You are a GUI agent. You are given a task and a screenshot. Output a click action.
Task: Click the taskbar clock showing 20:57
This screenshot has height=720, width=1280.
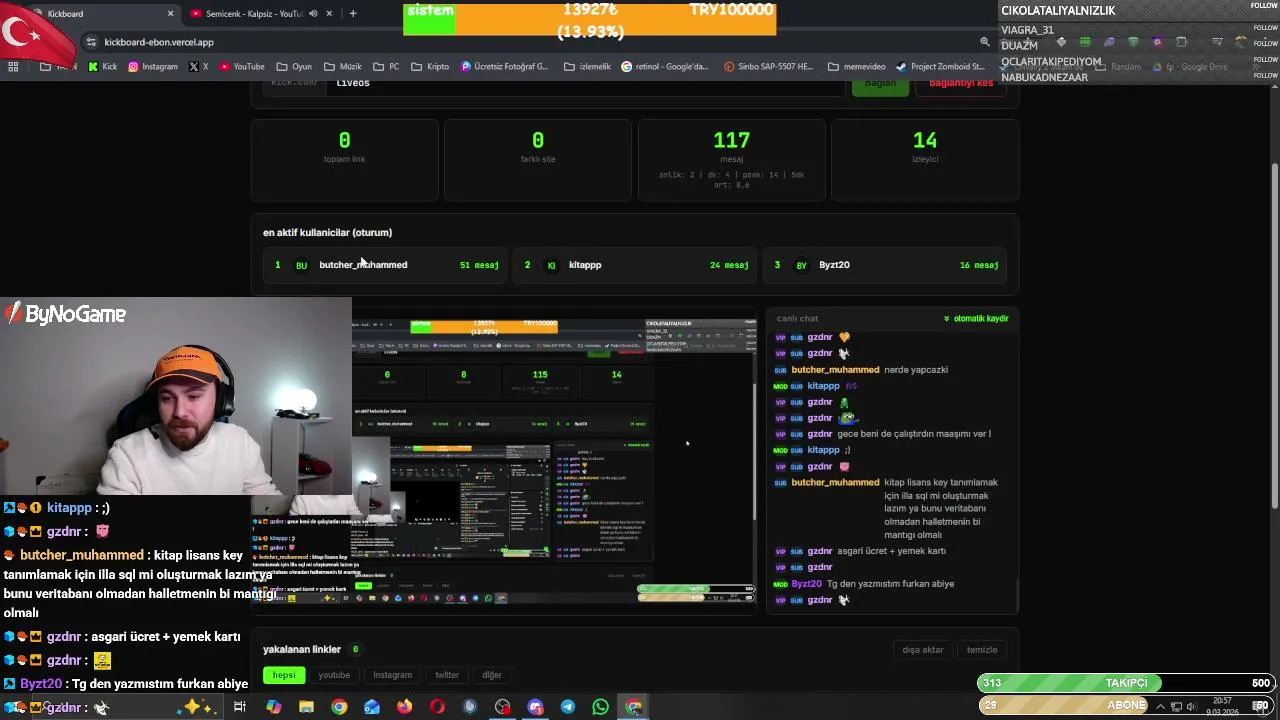click(1222, 706)
